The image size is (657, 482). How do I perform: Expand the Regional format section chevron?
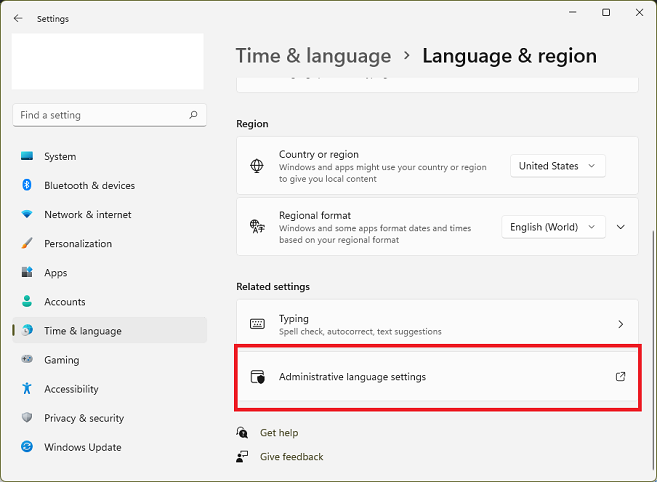[x=621, y=227]
